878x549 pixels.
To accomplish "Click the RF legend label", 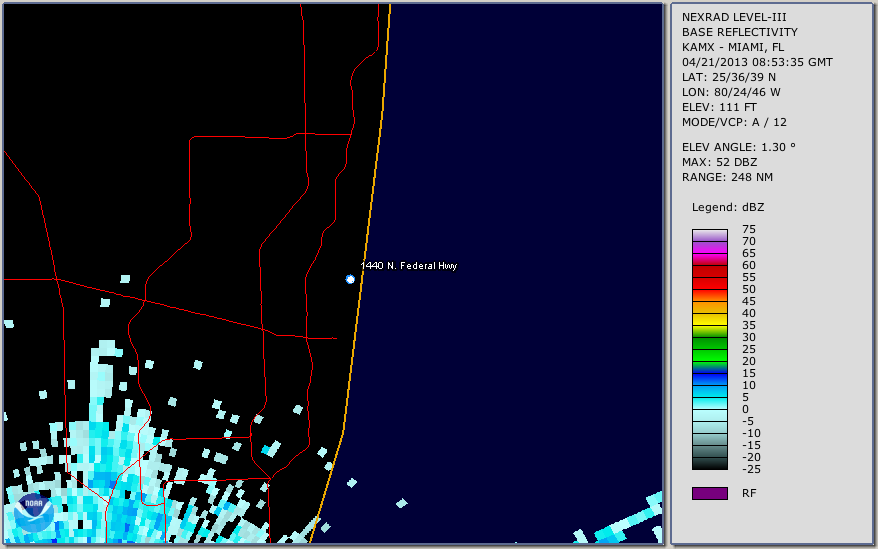I will (x=749, y=493).
